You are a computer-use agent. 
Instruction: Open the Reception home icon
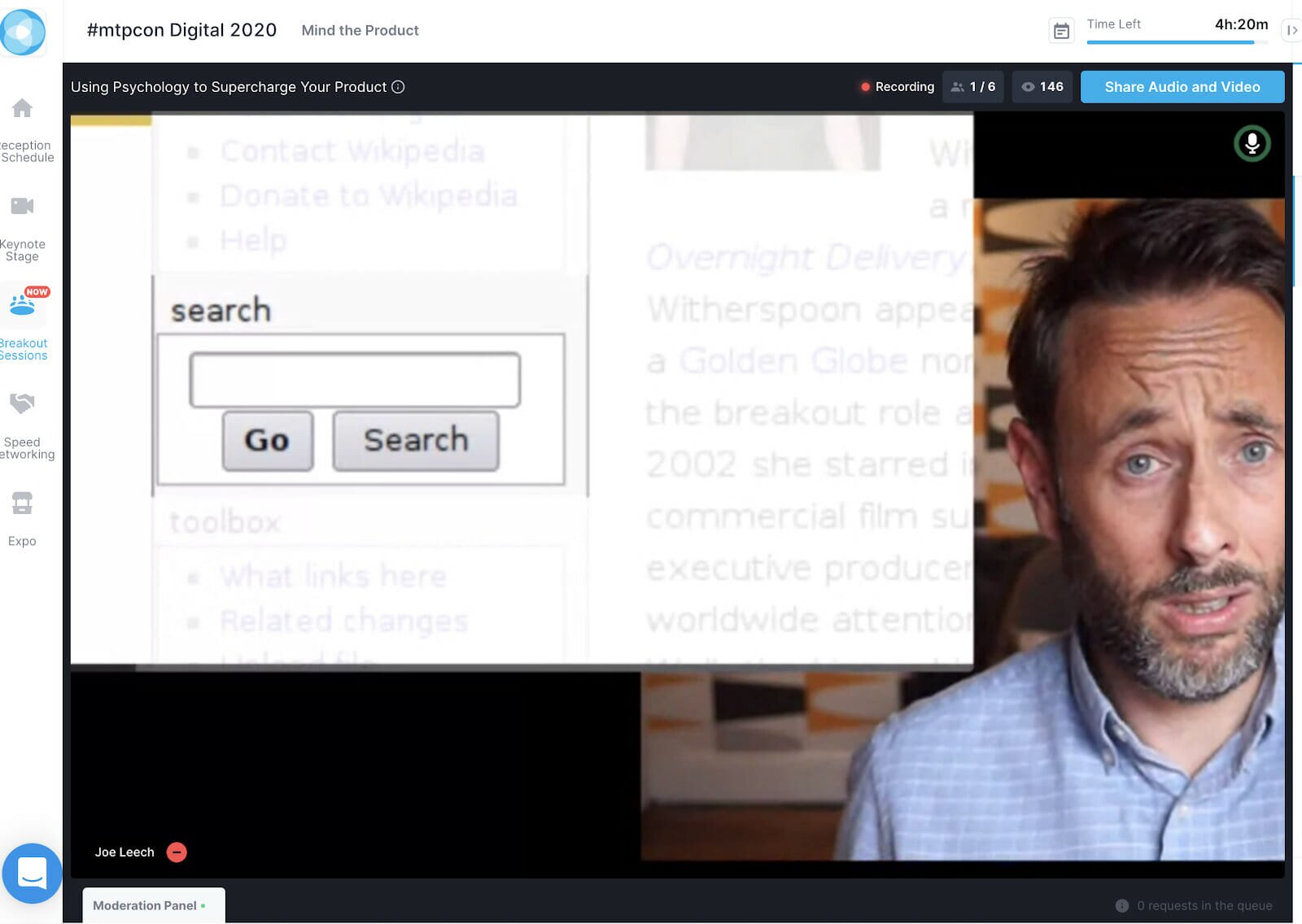click(x=22, y=108)
